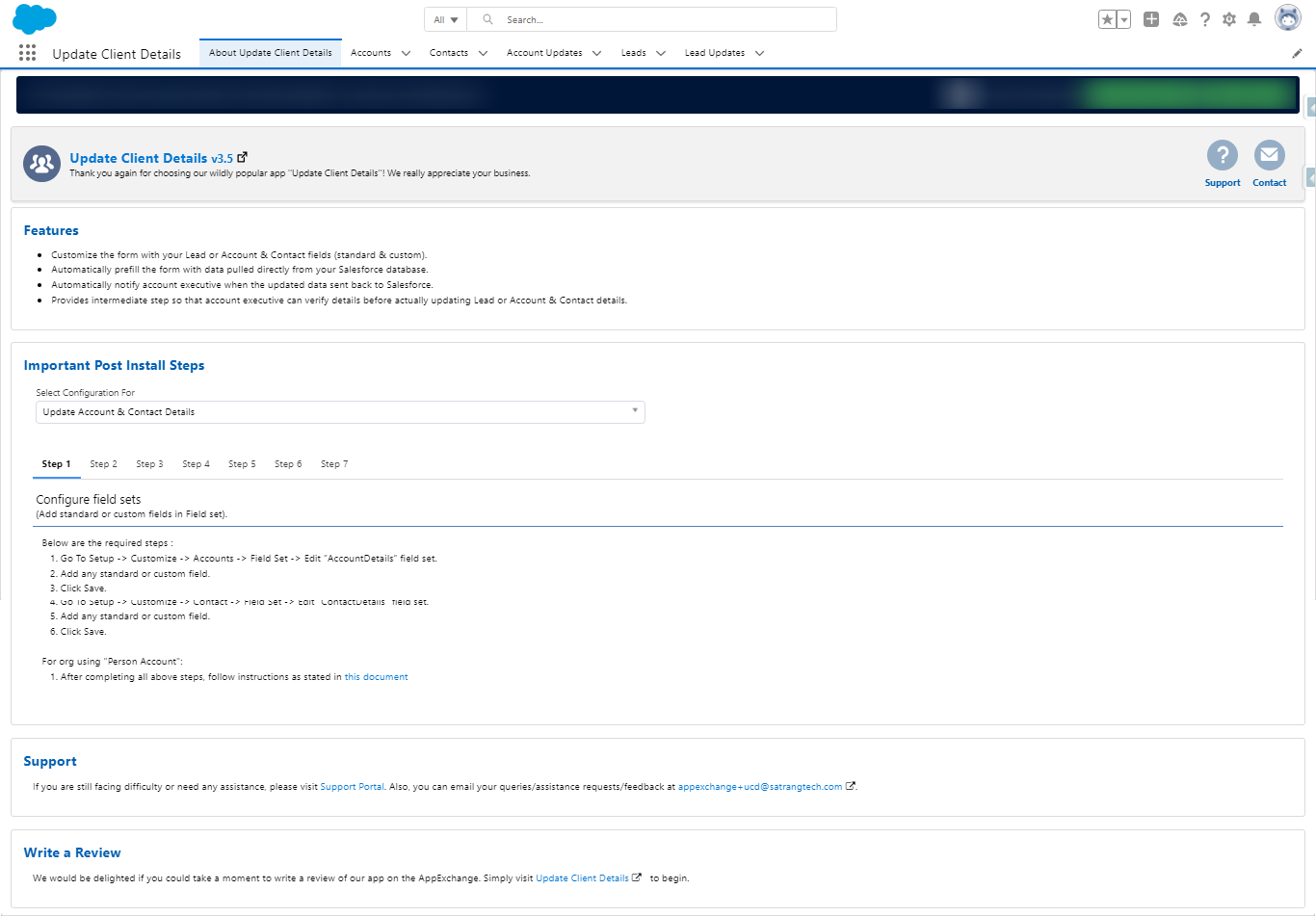Click the 'Below are the required steps' text
This screenshot has width=1316, height=916.
[107, 543]
